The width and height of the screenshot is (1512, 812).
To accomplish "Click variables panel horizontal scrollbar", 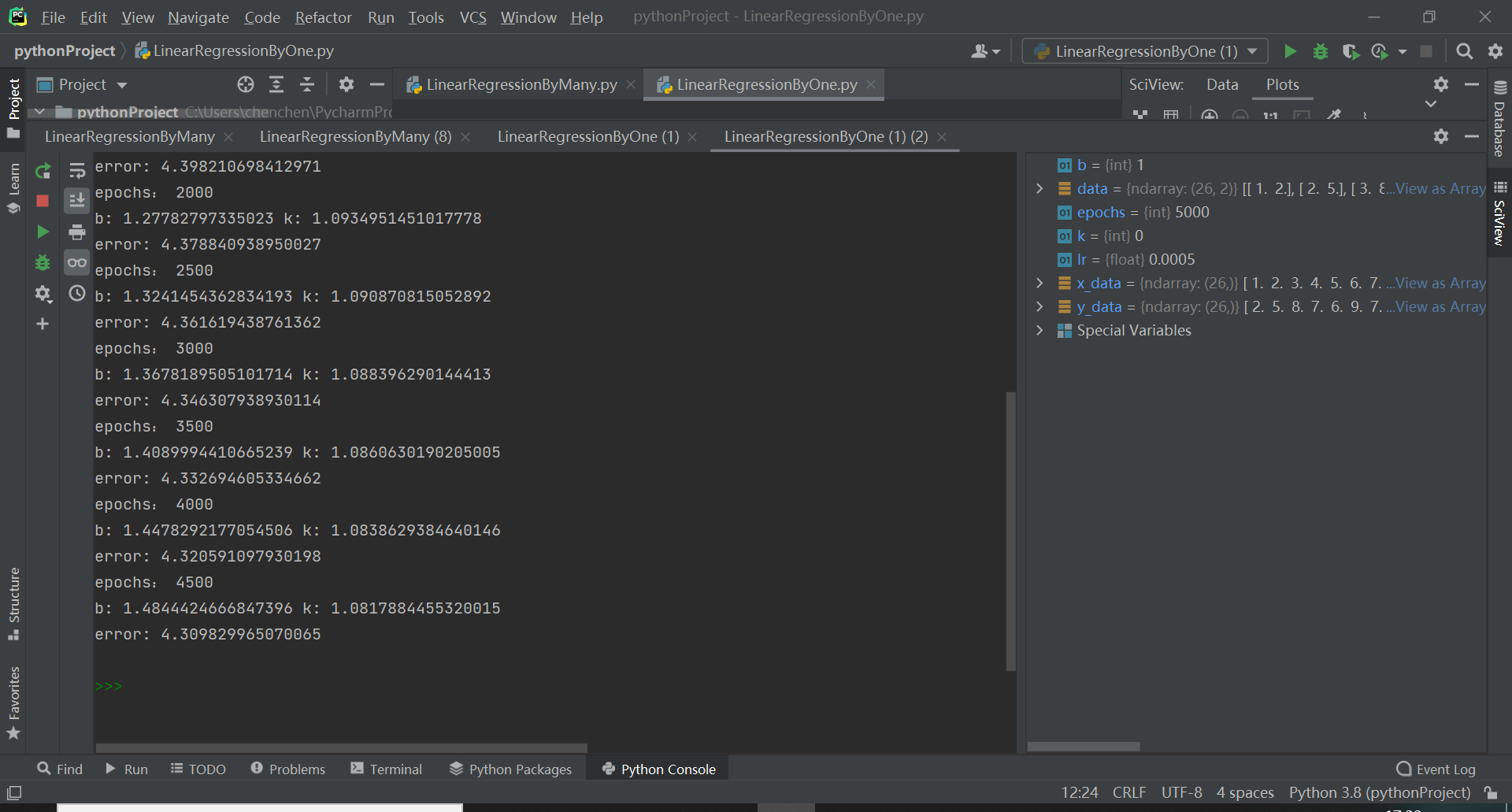I will (x=1084, y=747).
